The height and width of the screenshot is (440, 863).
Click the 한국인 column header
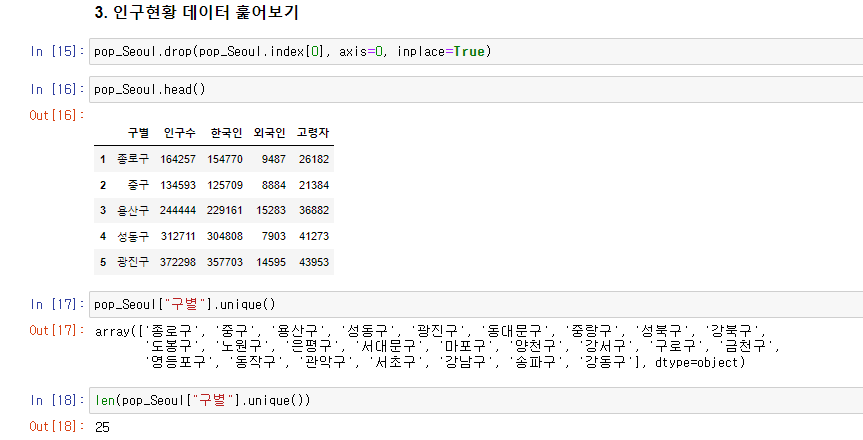[226, 133]
